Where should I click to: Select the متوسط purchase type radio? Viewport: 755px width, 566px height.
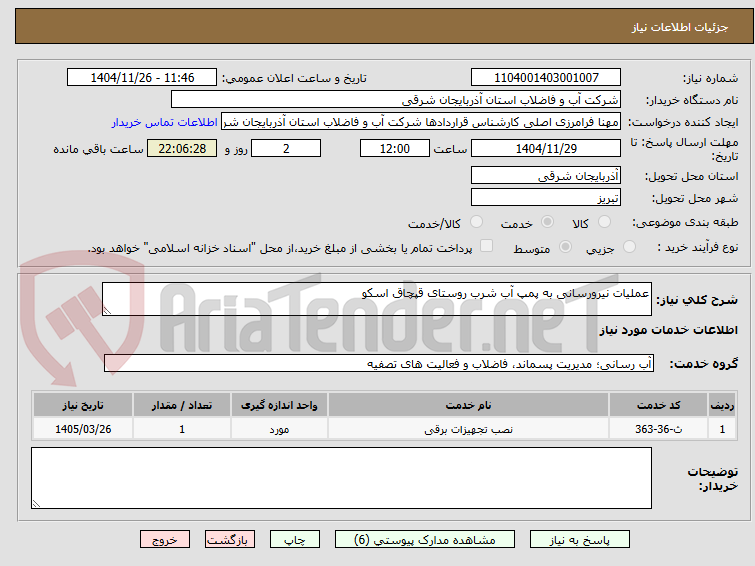565,247
